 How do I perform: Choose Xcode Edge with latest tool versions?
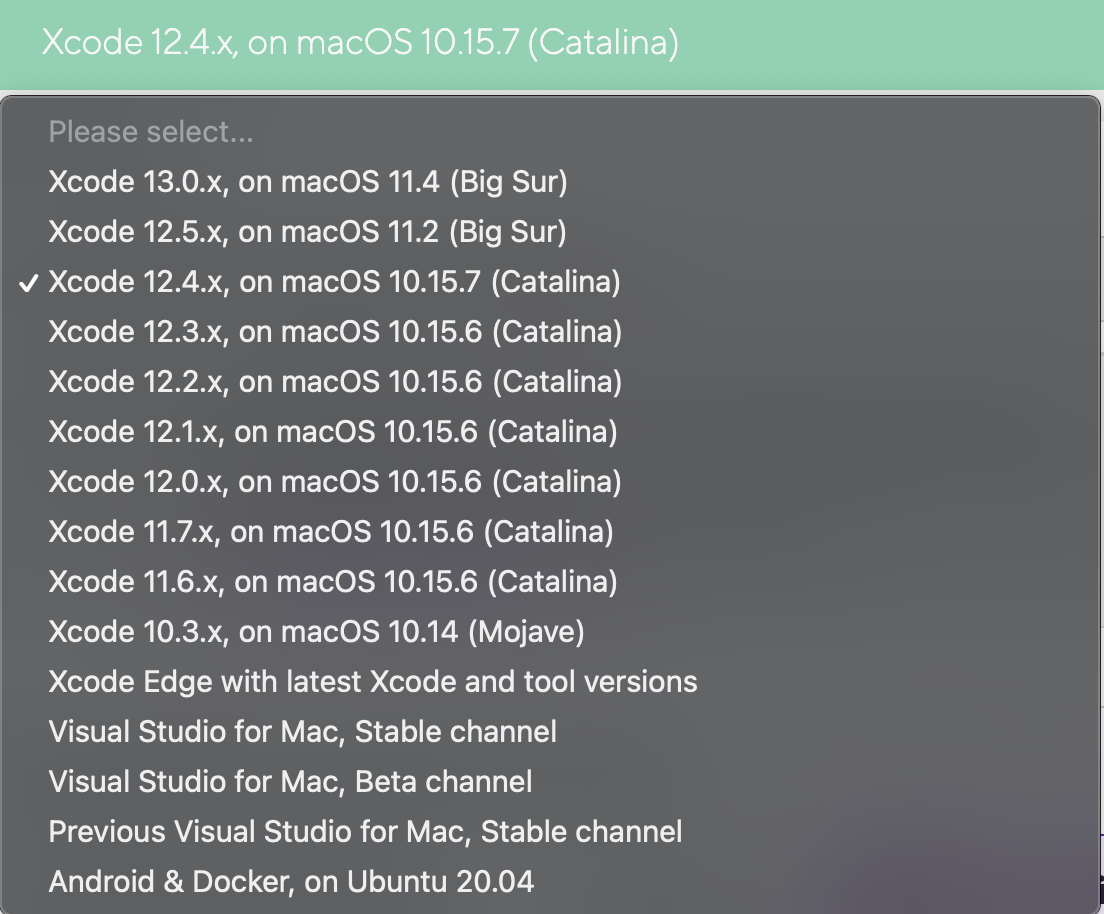373,682
